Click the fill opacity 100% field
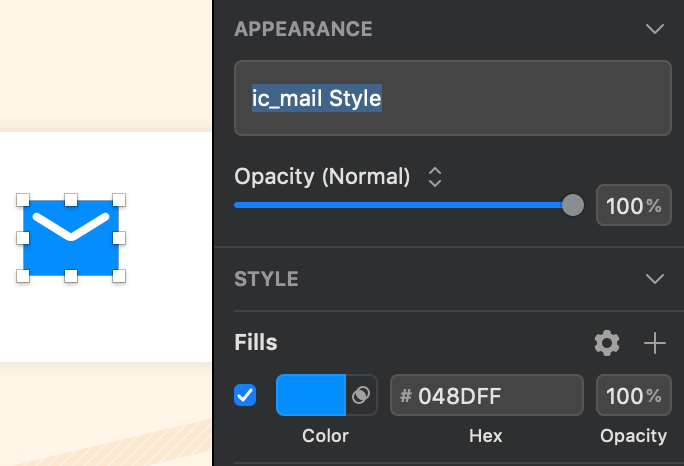This screenshot has width=684, height=466. click(x=633, y=395)
